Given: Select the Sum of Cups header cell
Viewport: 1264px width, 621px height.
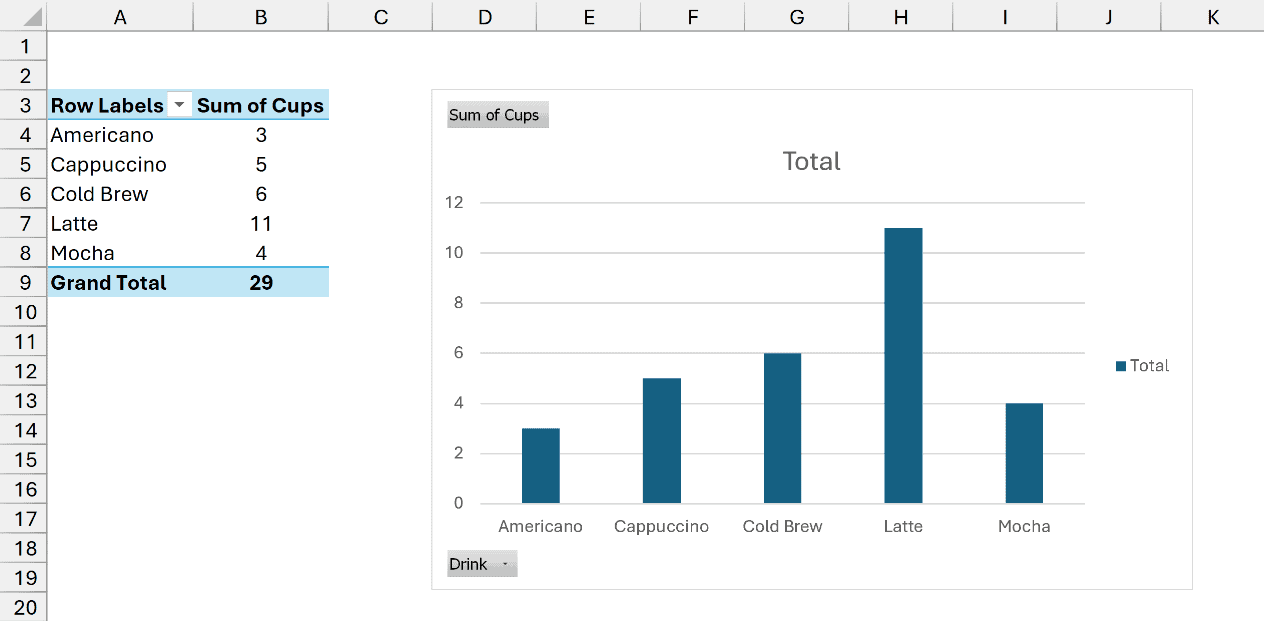Looking at the screenshot, I should click(x=261, y=106).
